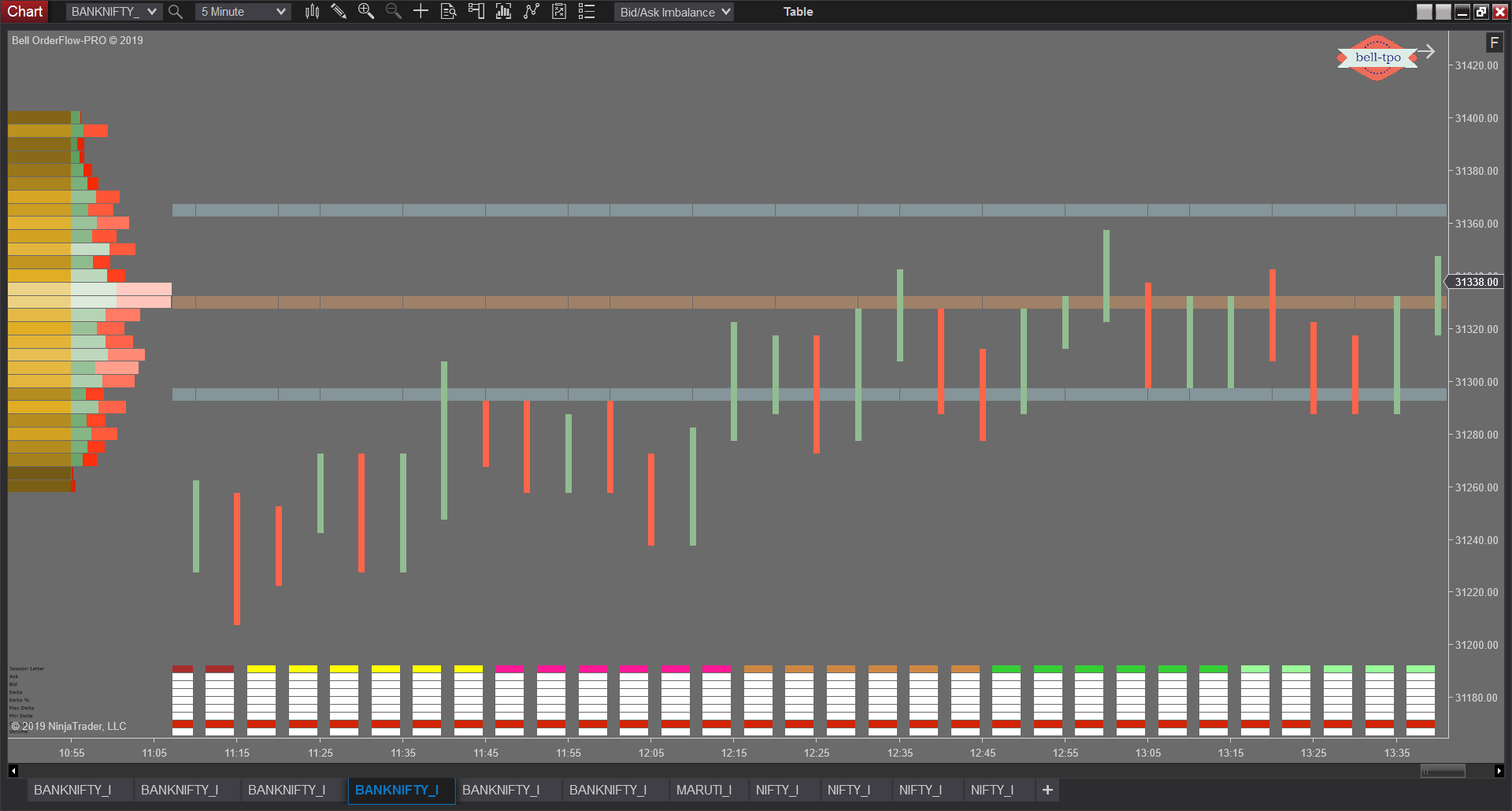Click the horizontal scrollbar right arrow
The image size is (1512, 811).
point(1499,771)
